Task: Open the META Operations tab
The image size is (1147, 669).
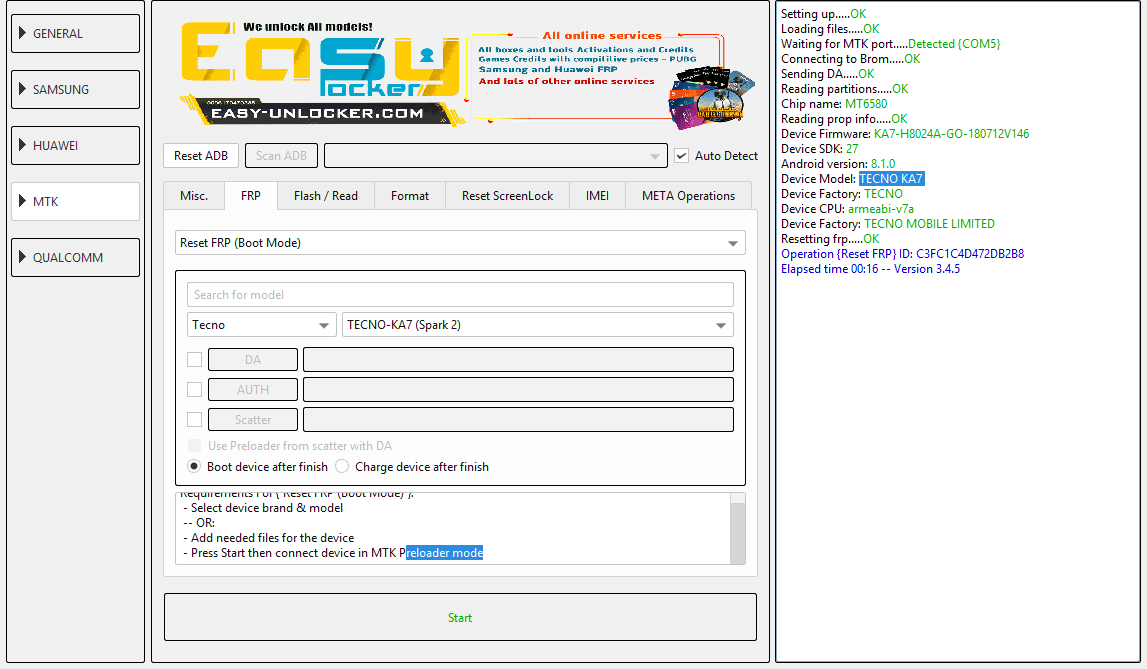Action: [x=688, y=196]
